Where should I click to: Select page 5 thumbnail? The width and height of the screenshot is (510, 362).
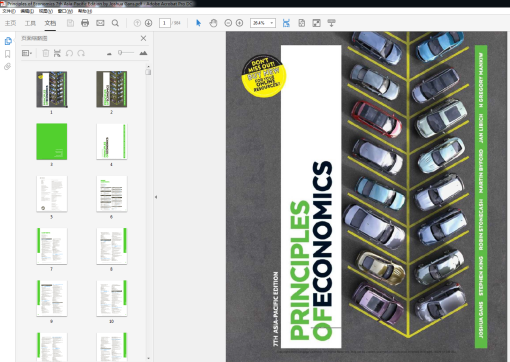coord(52,194)
